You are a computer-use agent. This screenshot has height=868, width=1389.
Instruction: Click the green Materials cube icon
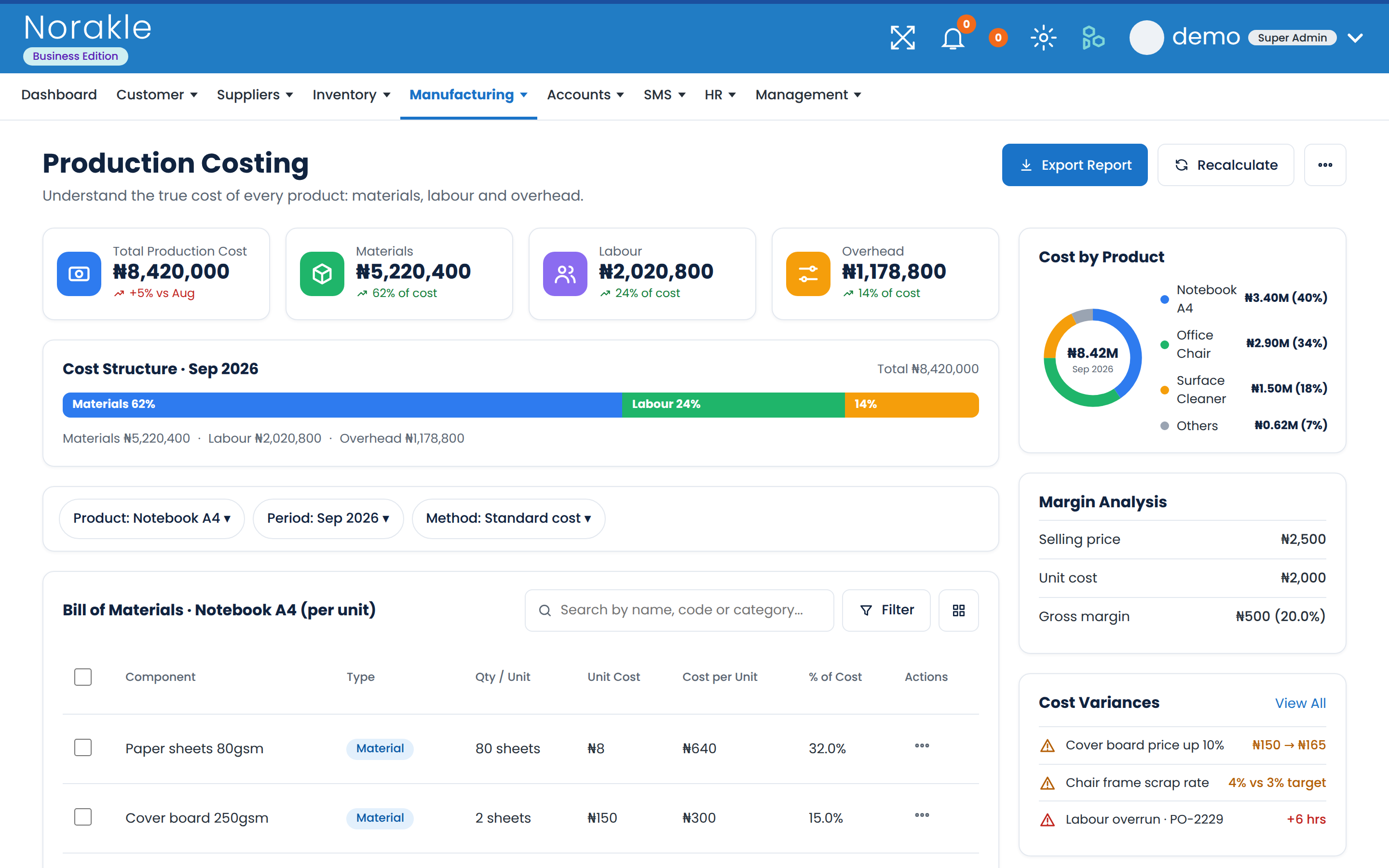point(322,274)
